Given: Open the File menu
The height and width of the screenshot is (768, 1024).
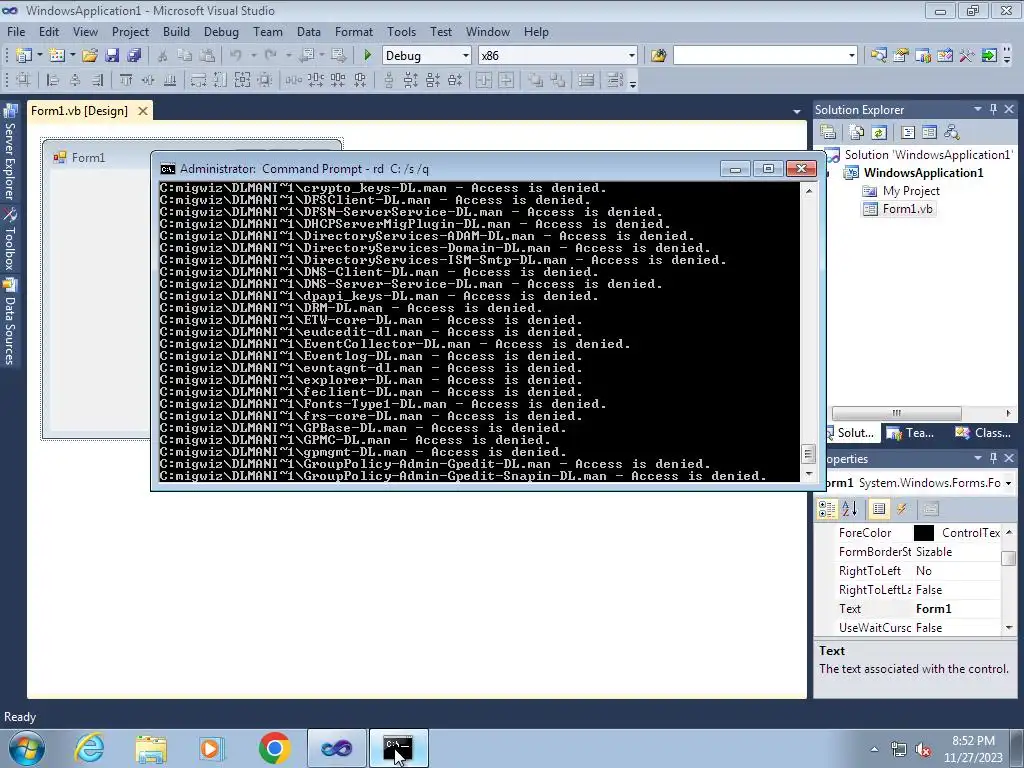Looking at the screenshot, I should (x=16, y=31).
